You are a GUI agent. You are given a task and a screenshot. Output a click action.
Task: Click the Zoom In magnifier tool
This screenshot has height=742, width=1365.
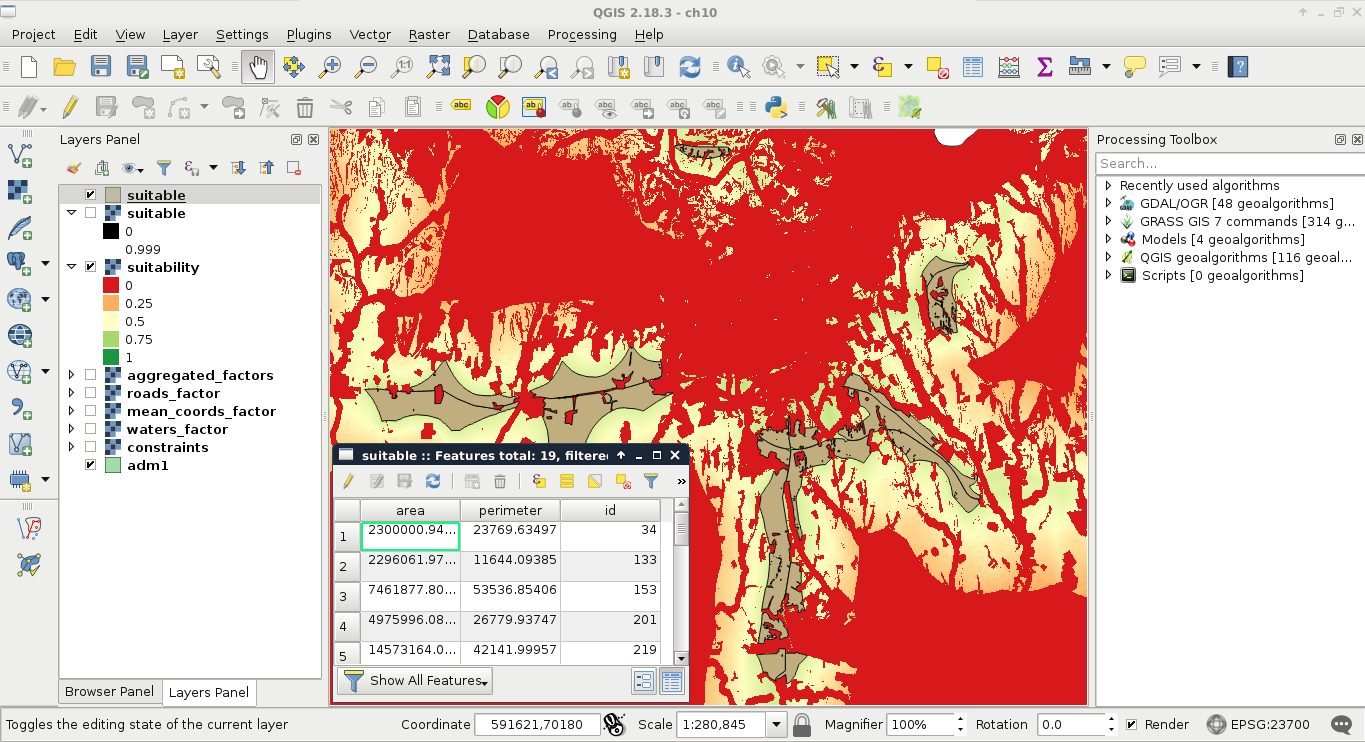pos(329,67)
